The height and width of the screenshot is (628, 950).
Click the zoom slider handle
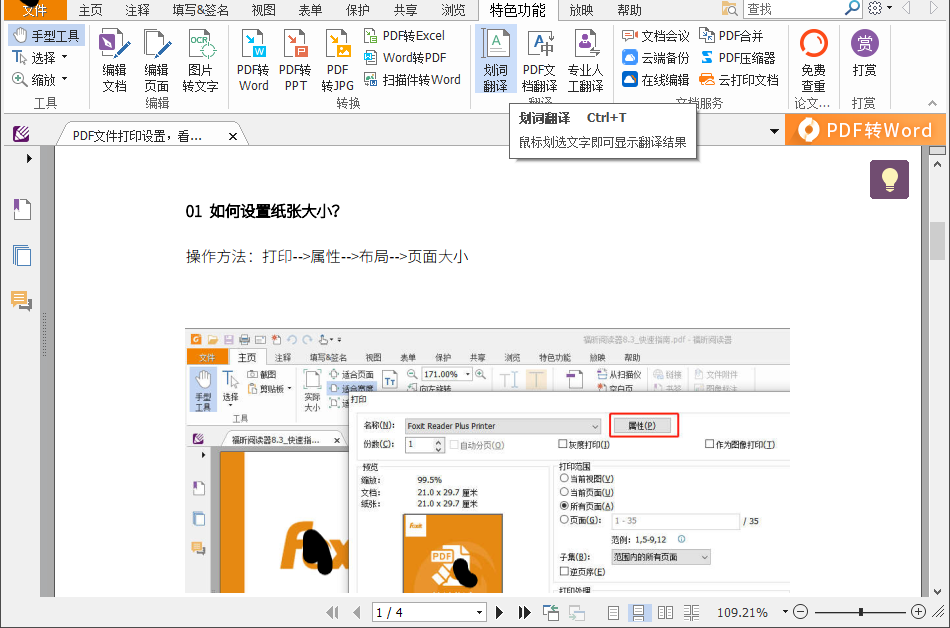(x=861, y=612)
